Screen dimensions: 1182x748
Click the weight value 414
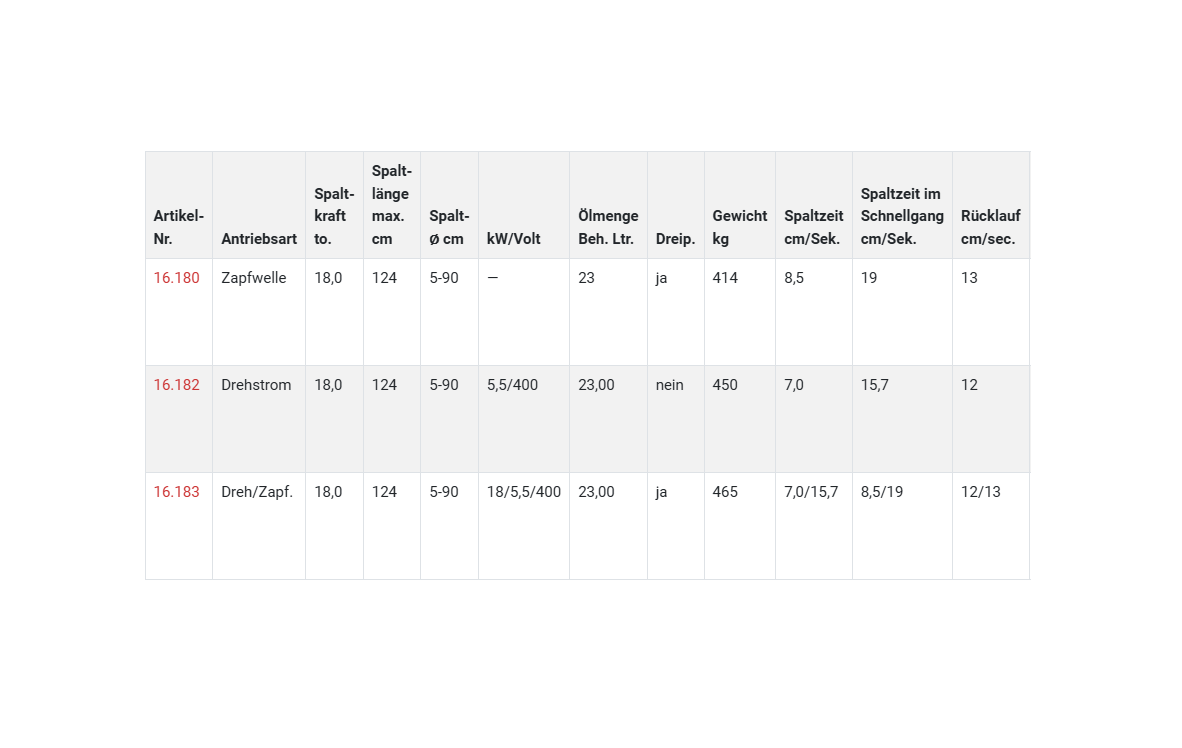(x=725, y=278)
